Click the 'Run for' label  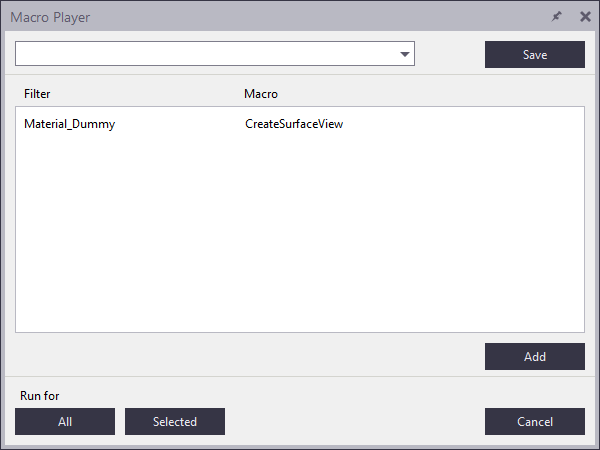click(40, 396)
